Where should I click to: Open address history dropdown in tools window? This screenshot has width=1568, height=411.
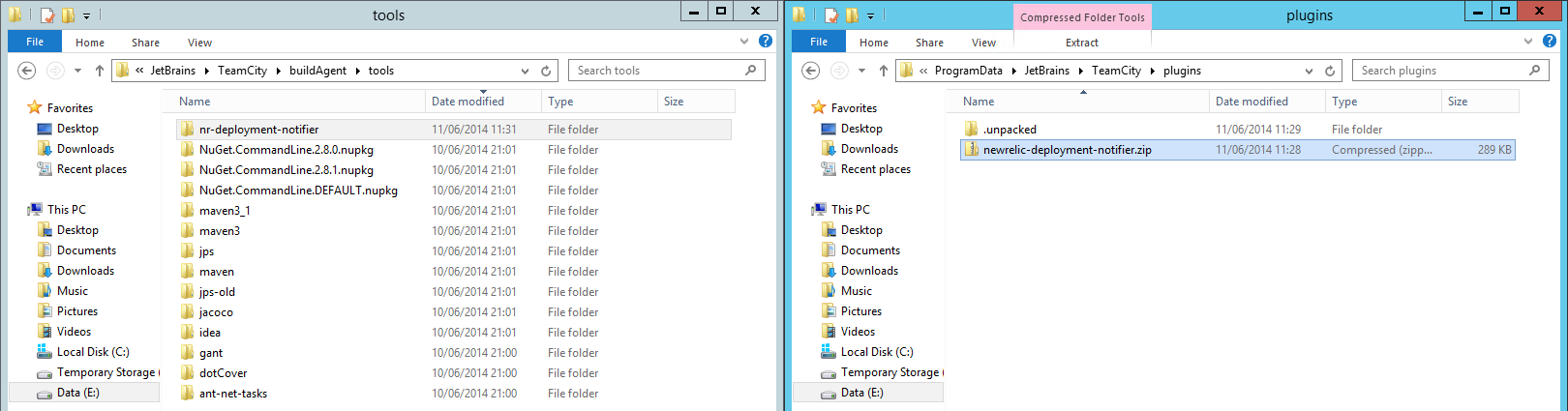pyautogui.click(x=526, y=71)
